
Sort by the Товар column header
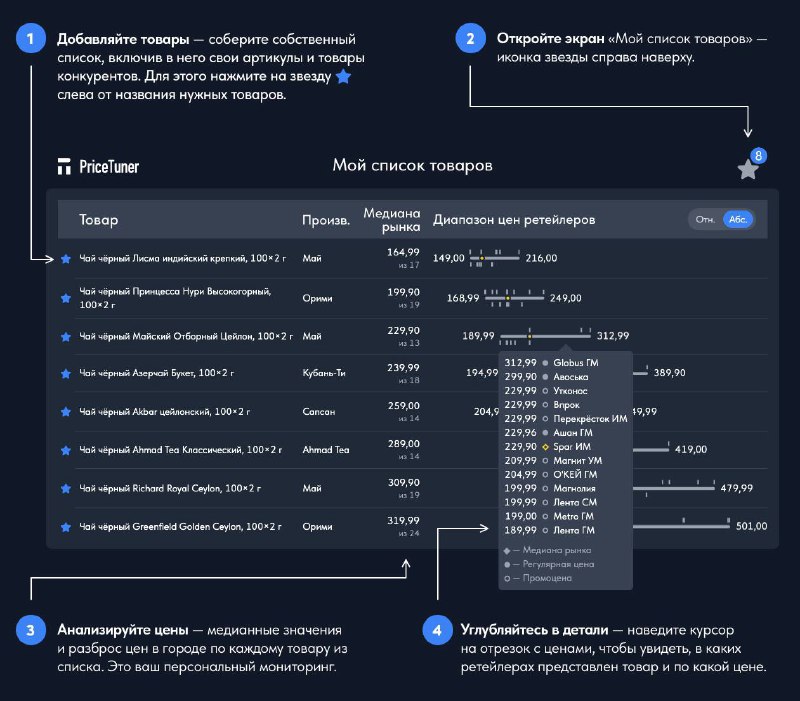click(98, 219)
